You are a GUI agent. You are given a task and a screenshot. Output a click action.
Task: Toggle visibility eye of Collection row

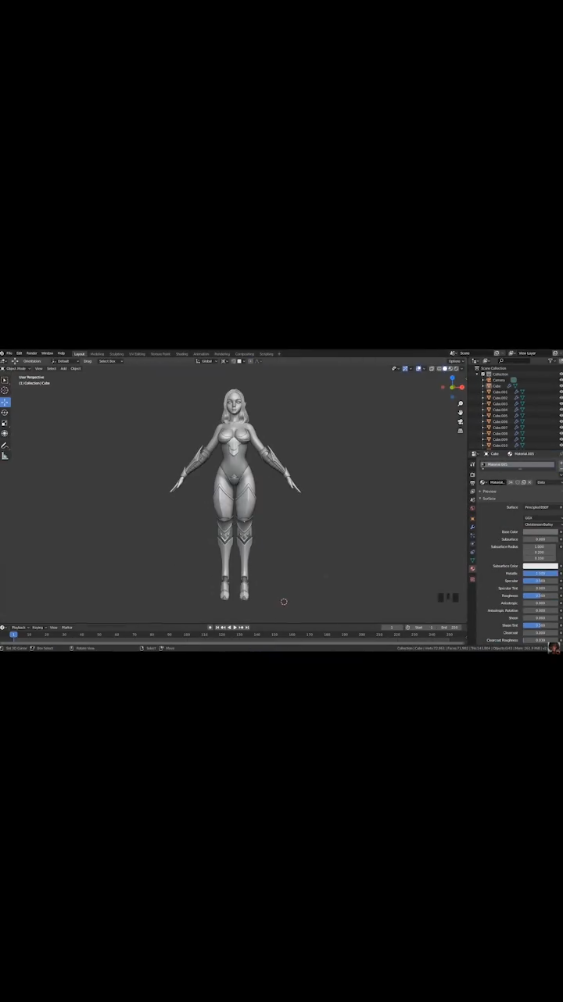click(x=560, y=374)
